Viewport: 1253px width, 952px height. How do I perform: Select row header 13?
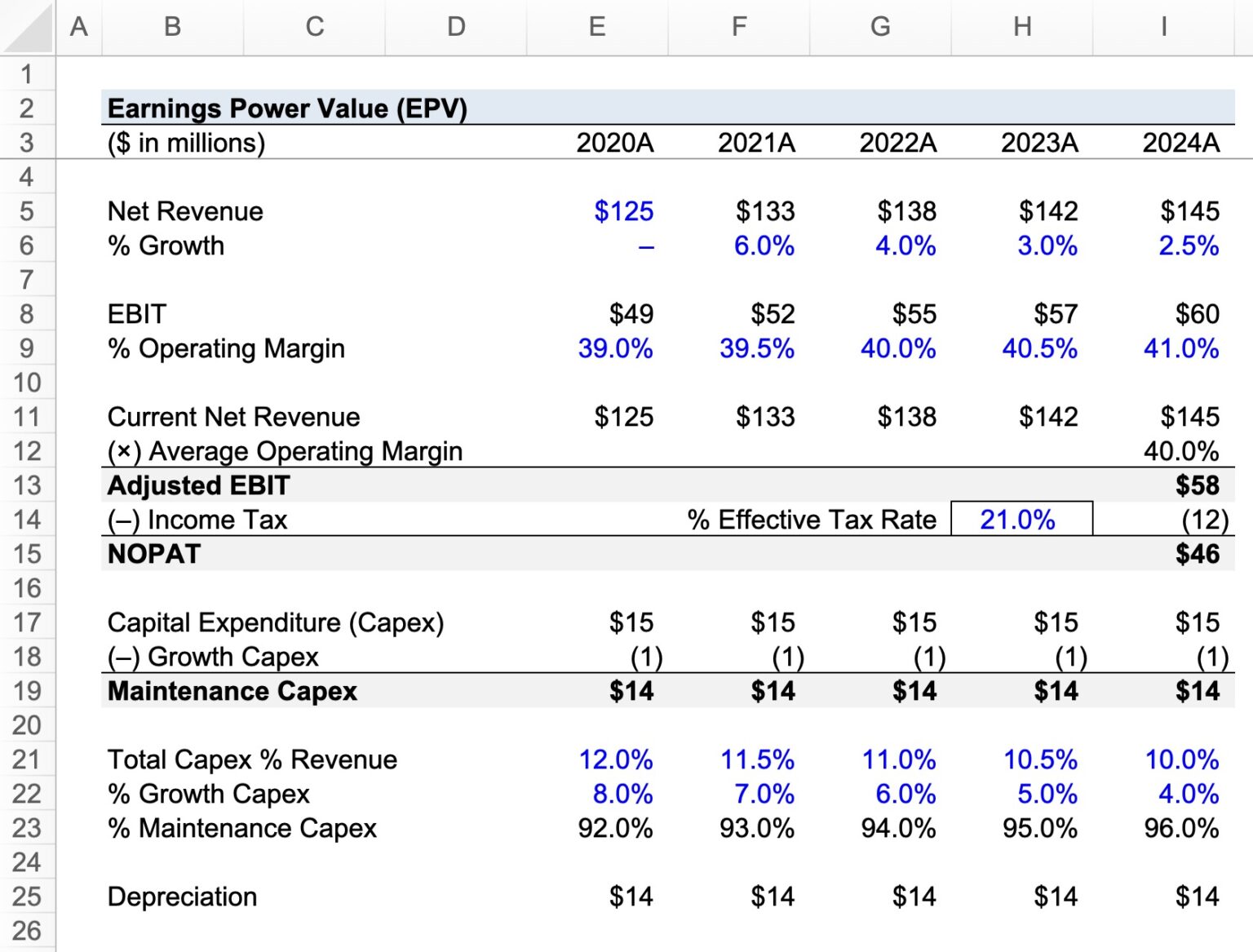point(29,485)
